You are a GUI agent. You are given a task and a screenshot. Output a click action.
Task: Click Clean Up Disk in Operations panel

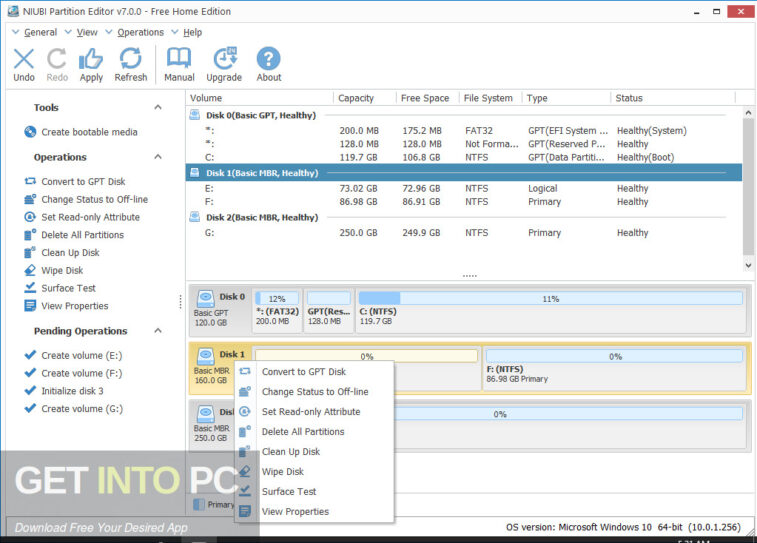70,252
